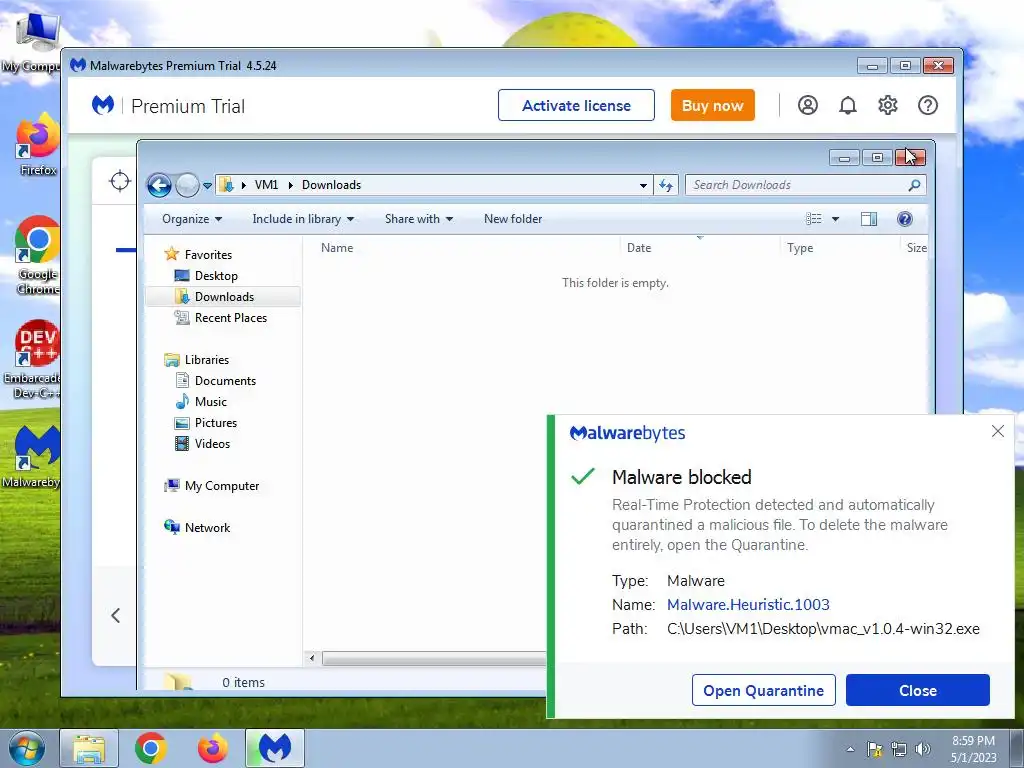
Task: Open Pictures library
Action: pos(216,423)
